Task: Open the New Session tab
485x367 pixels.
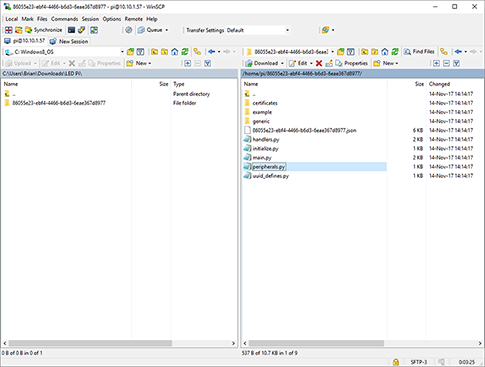Action: tap(69, 41)
